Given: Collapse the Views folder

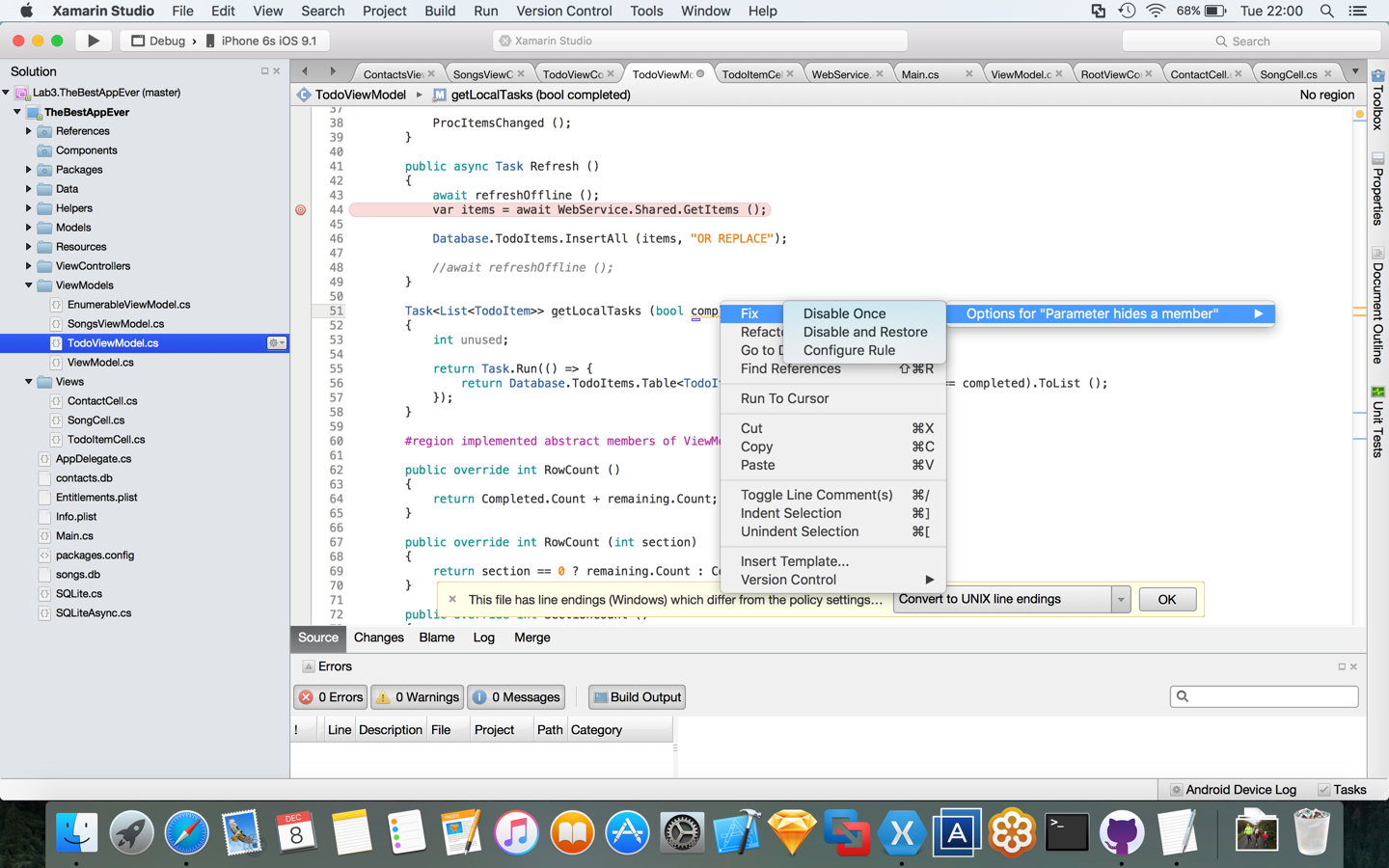Looking at the screenshot, I should (x=29, y=382).
